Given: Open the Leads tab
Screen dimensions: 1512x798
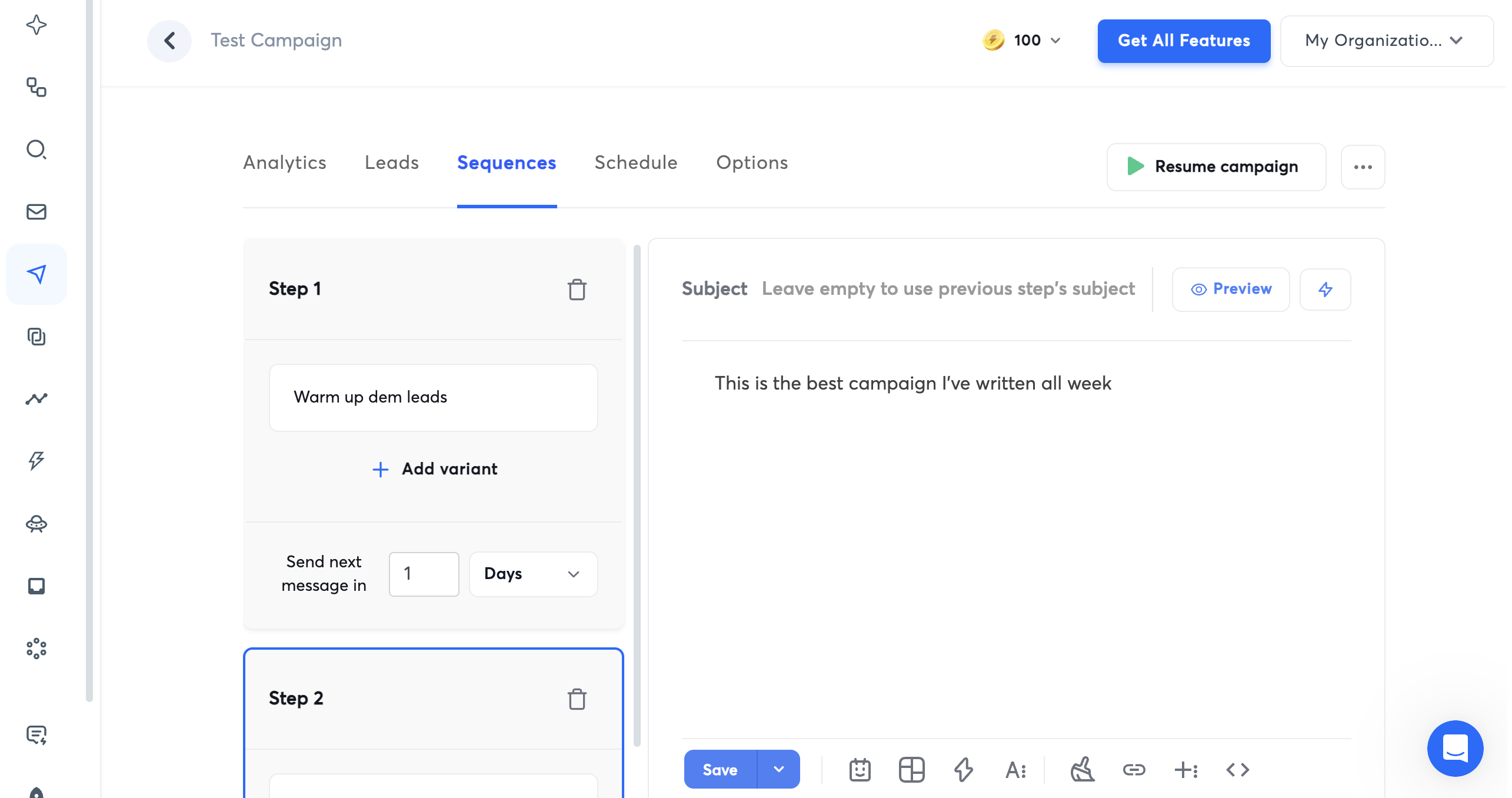Looking at the screenshot, I should (391, 163).
